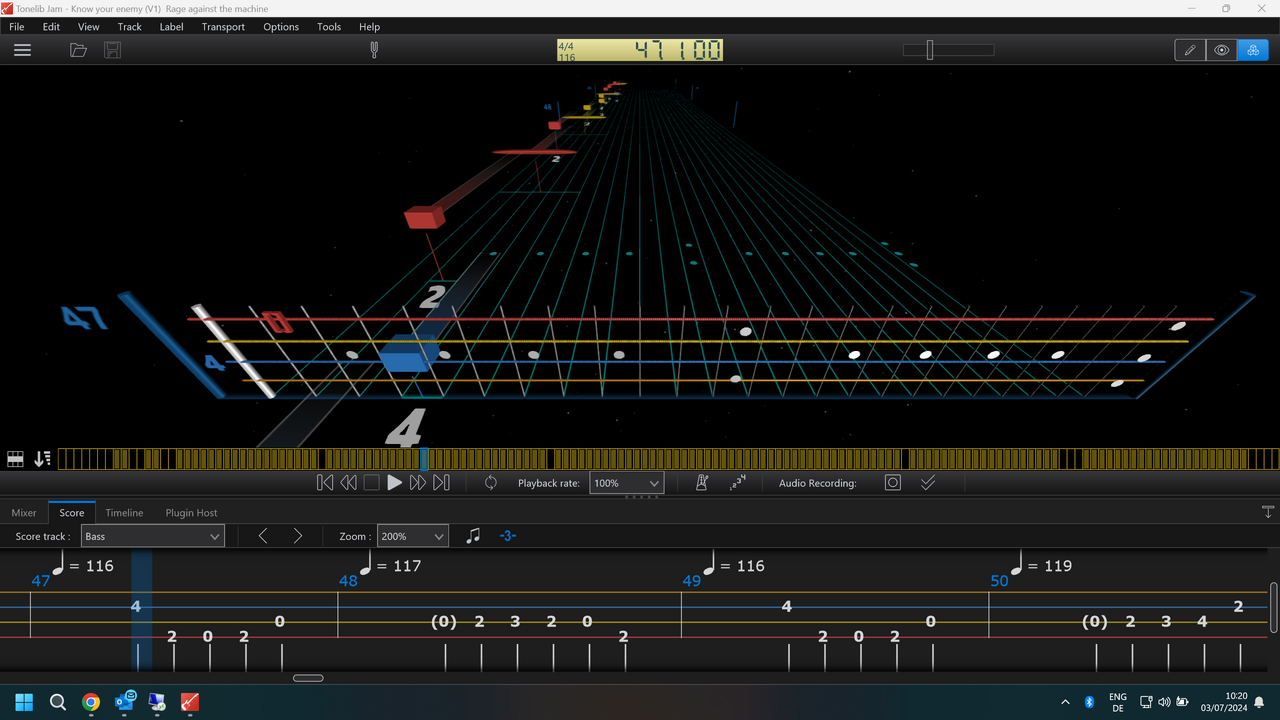Show hidden system tray icons
1280x720 pixels.
tap(1065, 702)
